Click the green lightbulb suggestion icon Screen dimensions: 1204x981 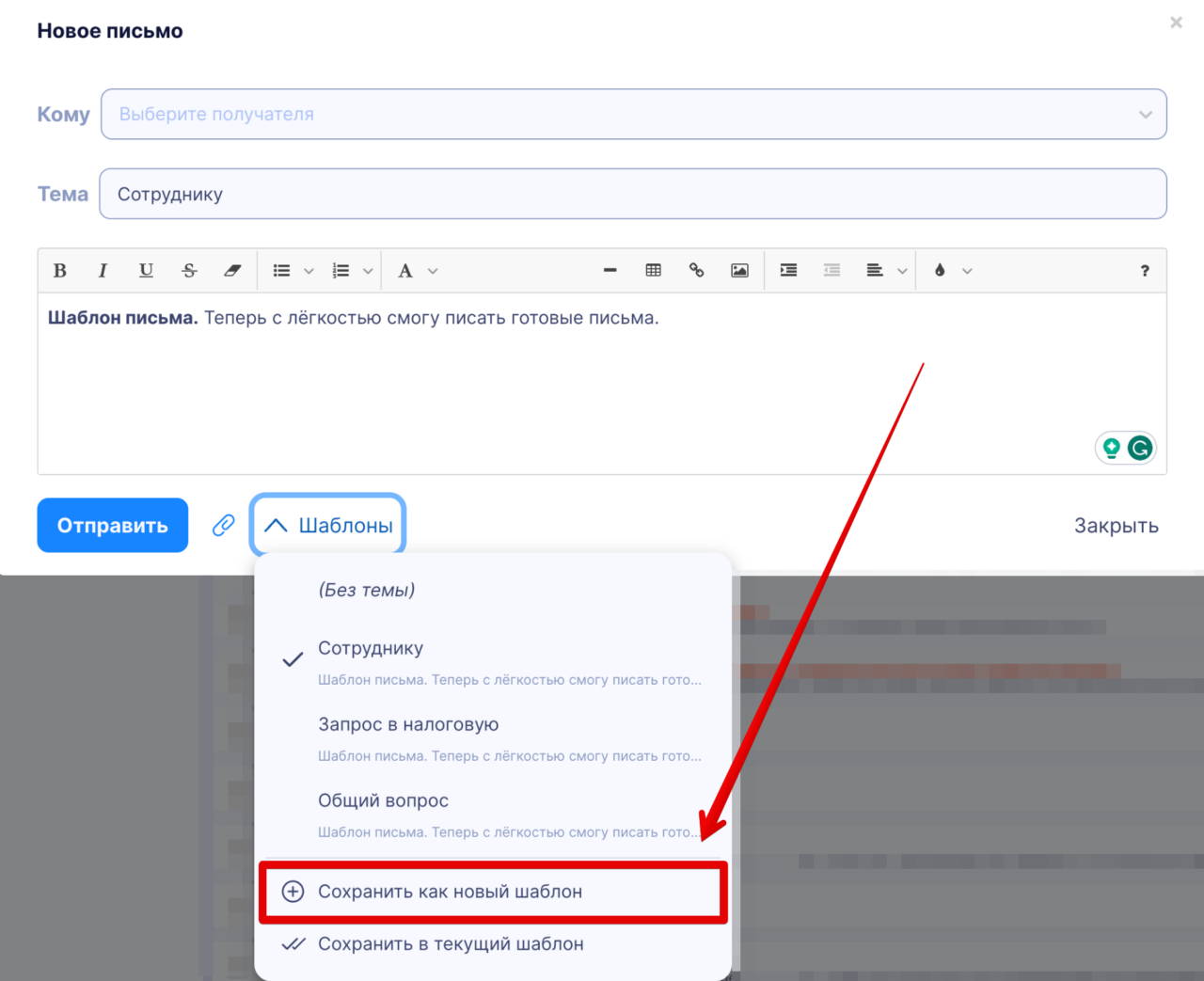1112,449
